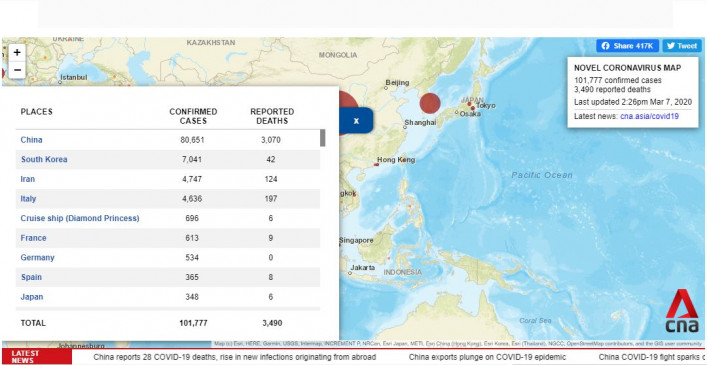Screen dimensions: 707x365
Task: Click the CNA logo on the map
Action: tap(682, 311)
